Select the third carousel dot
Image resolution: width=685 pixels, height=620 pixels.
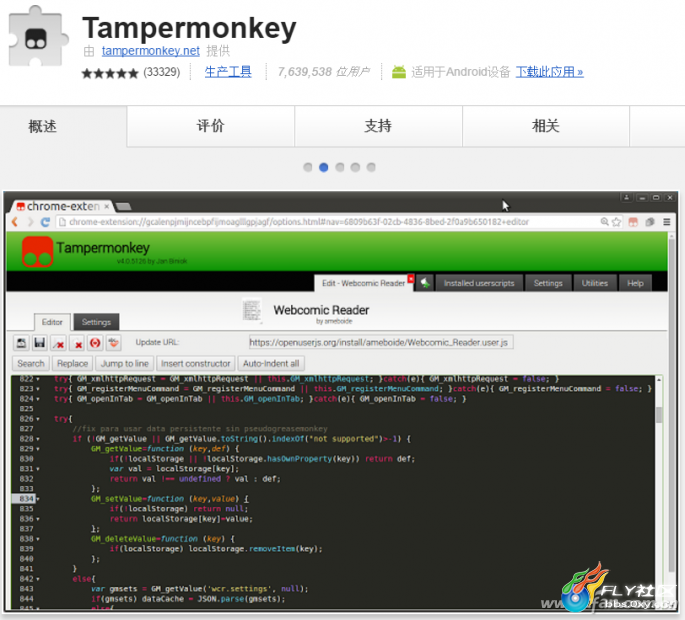click(x=339, y=167)
